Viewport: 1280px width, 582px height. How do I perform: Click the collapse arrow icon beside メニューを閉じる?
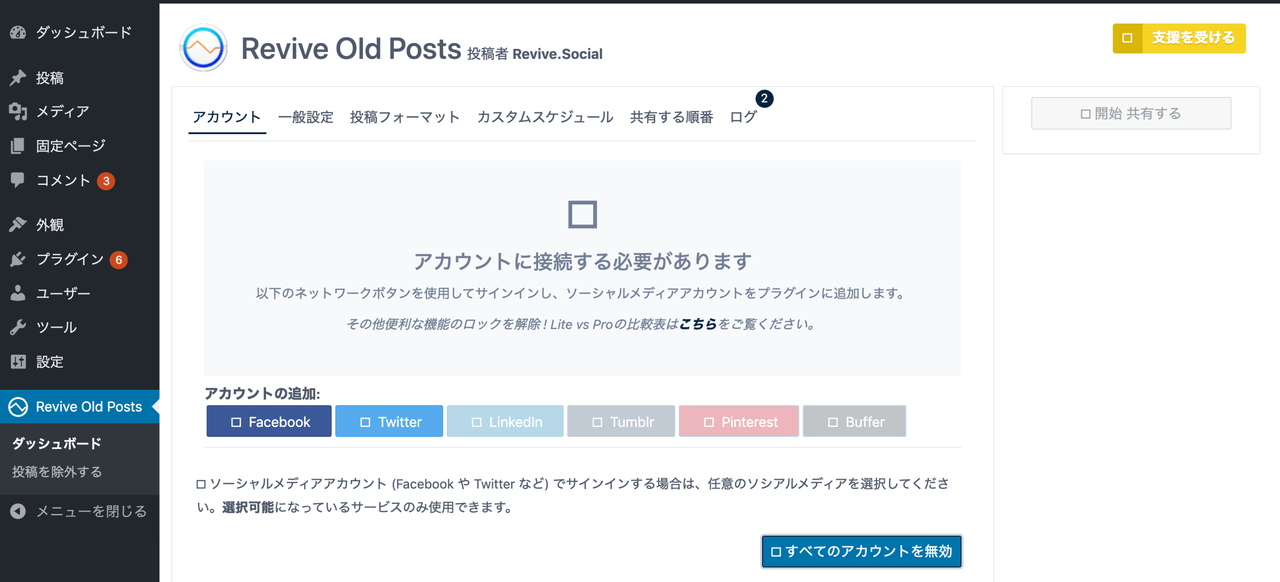pos(17,511)
